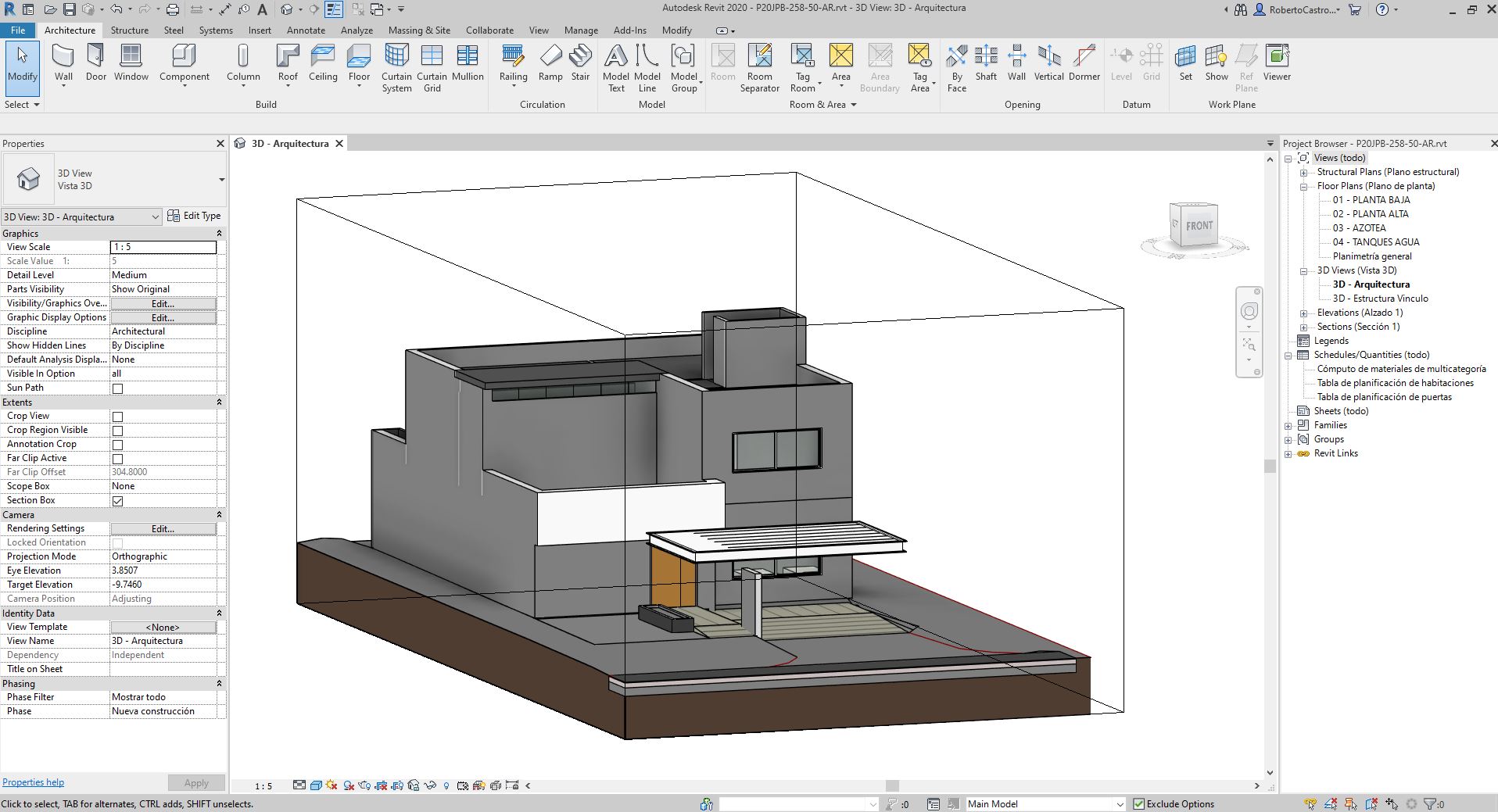1498x812 pixels.
Task: Select the Ramp tool
Action: click(550, 63)
